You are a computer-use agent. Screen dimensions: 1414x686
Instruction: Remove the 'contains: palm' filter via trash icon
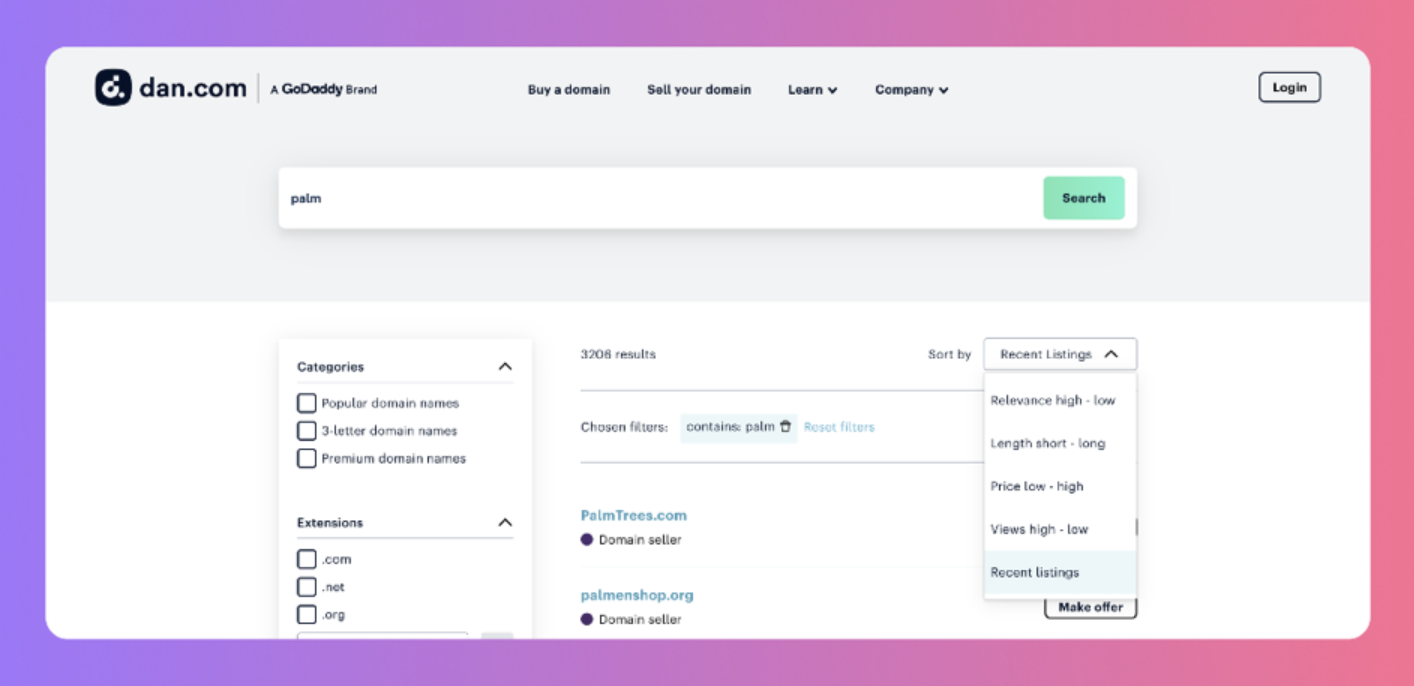785,426
